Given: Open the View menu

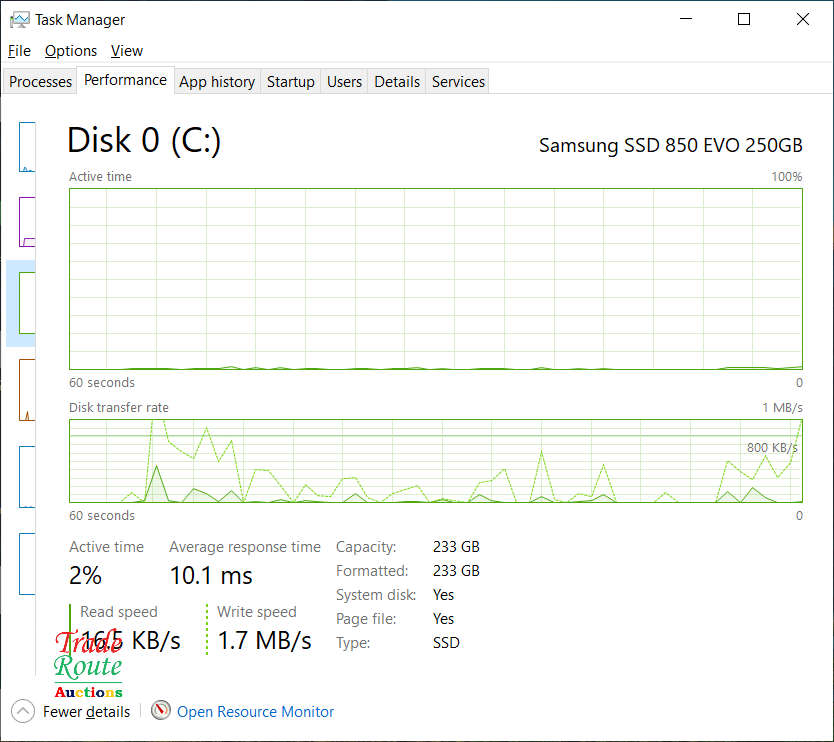Looking at the screenshot, I should tap(127, 51).
